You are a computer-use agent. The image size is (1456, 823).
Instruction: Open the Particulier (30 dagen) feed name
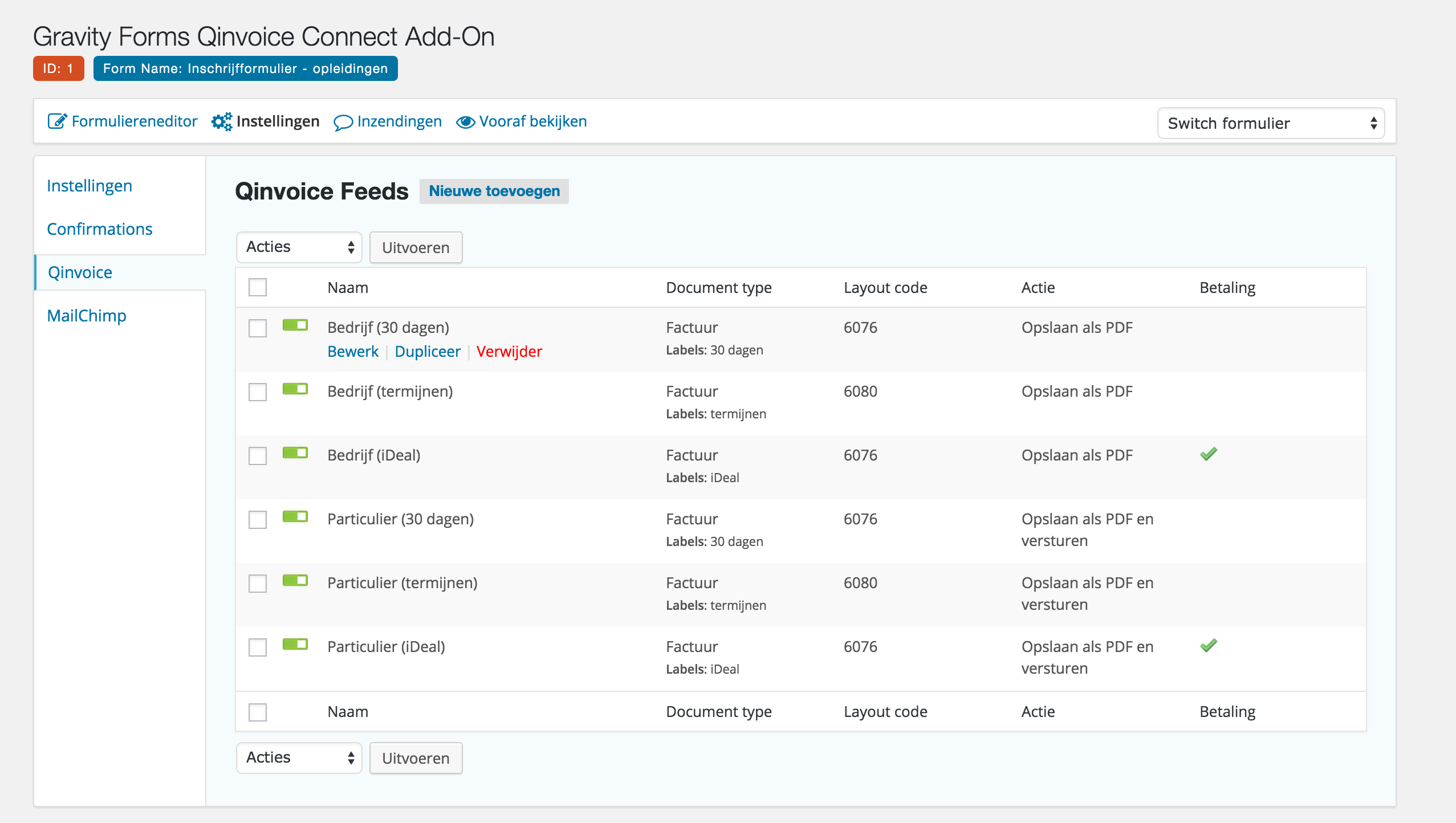(401, 519)
